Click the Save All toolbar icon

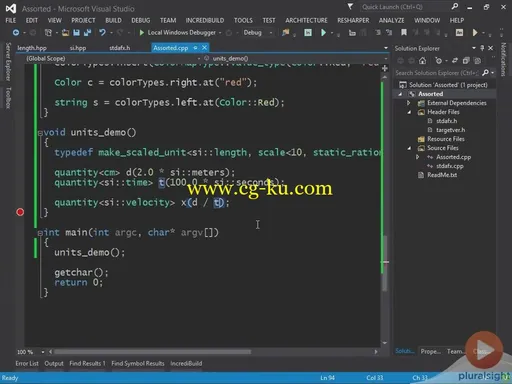click(87, 32)
